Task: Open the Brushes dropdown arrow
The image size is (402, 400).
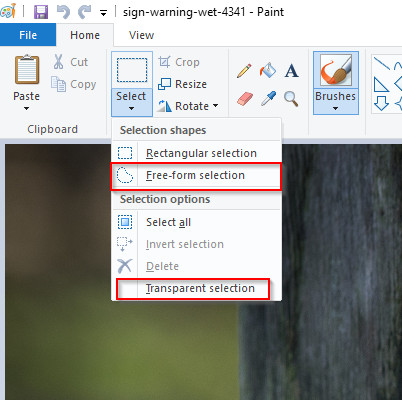Action: [335, 108]
